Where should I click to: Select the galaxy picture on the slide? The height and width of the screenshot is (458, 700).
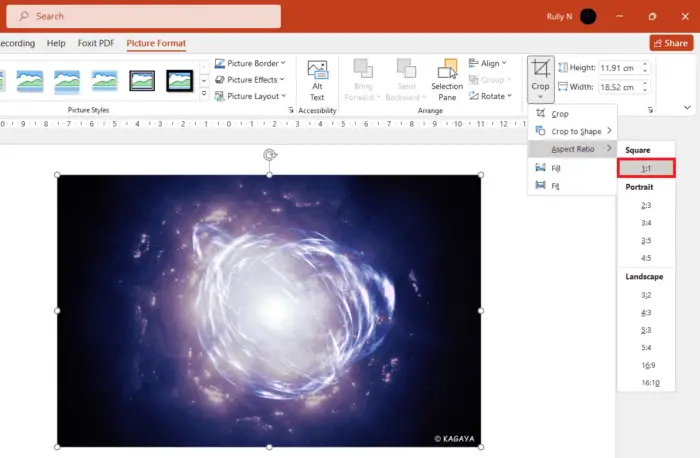(x=269, y=311)
